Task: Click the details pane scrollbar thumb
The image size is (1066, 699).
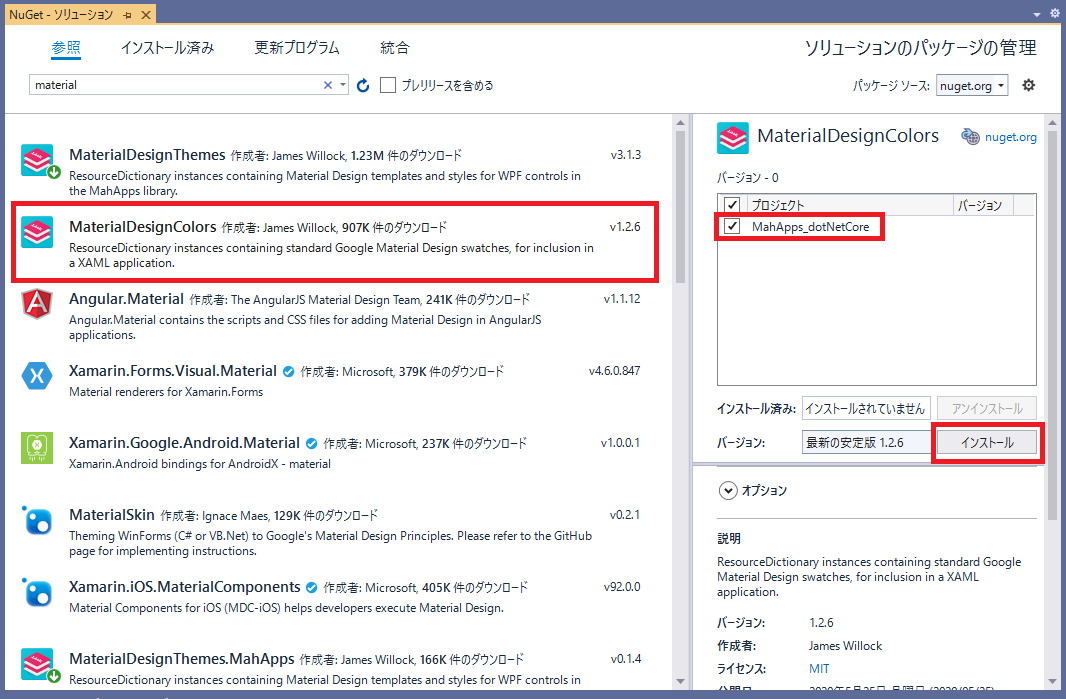Action: (x=1052, y=325)
